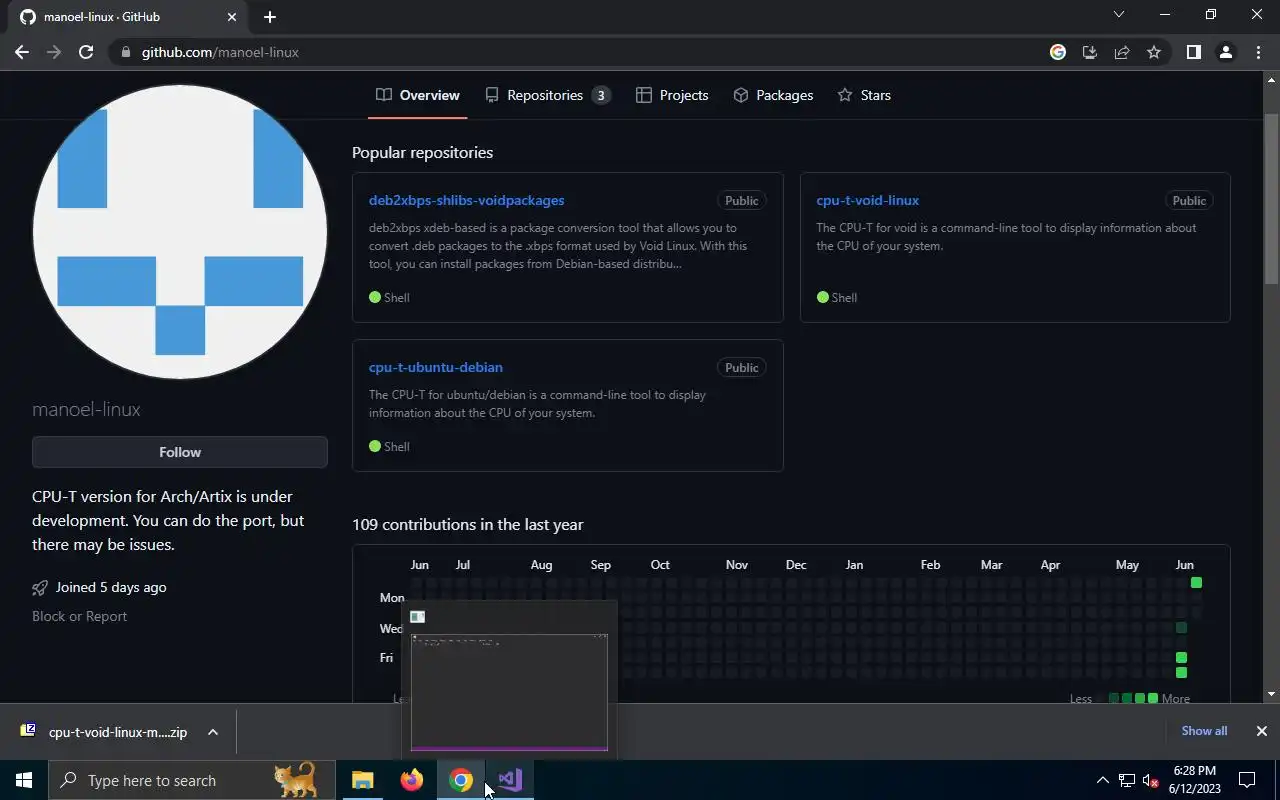
Task: Open the browser side panel
Action: click(x=1193, y=52)
